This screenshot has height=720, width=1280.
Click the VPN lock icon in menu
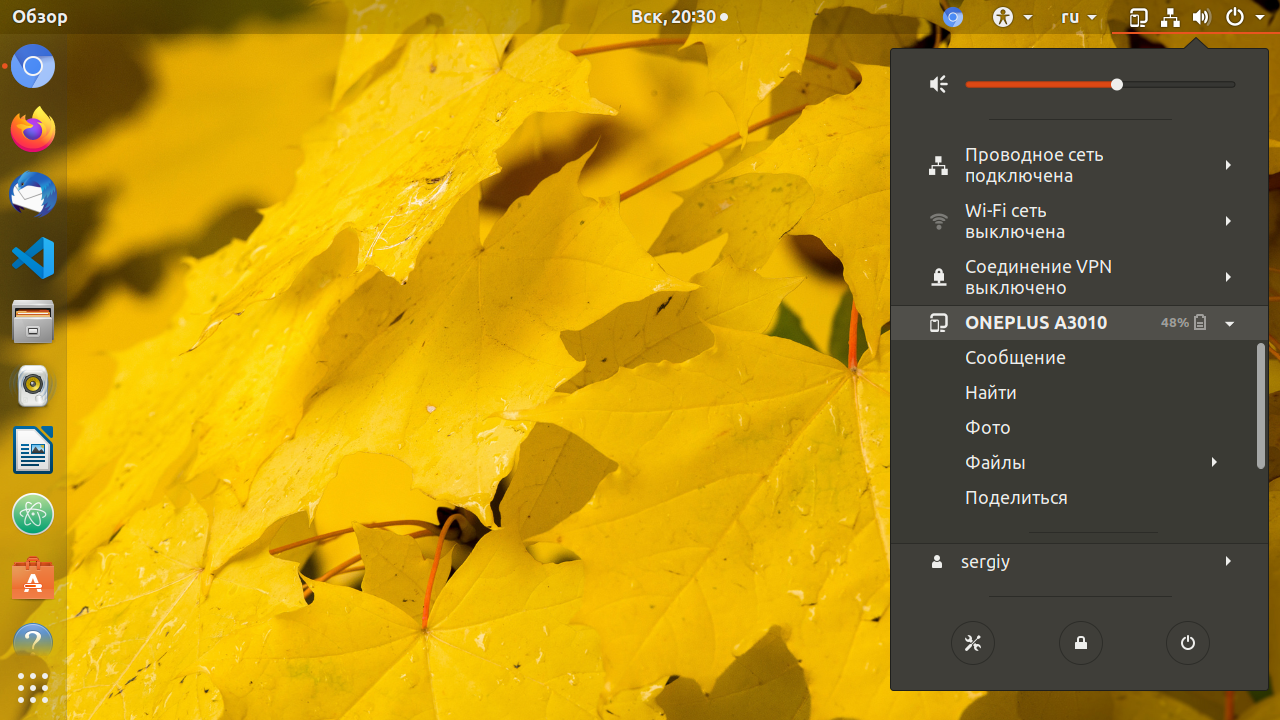click(938, 277)
